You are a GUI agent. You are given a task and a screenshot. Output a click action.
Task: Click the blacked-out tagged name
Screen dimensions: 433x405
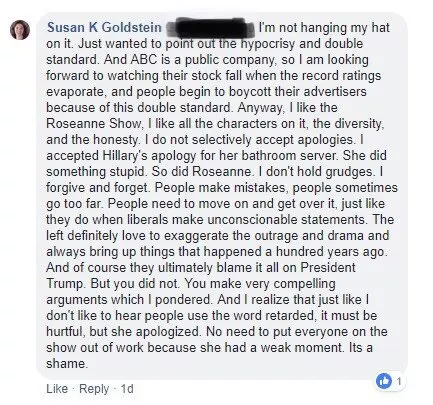(210, 27)
